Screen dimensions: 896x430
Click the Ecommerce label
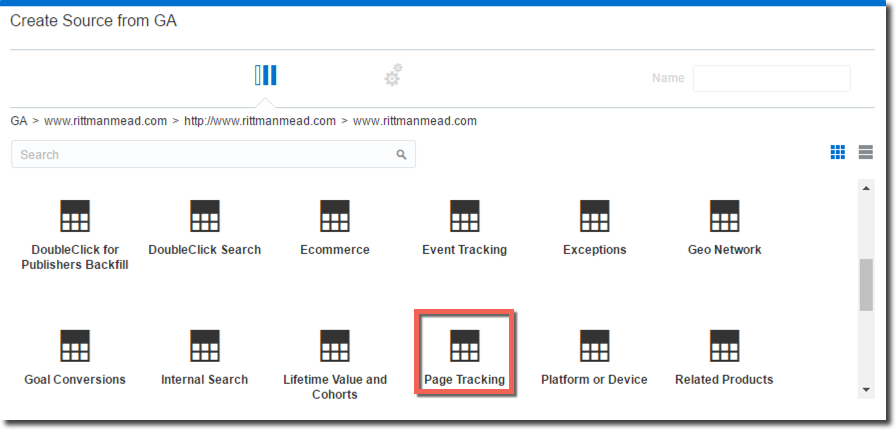[335, 250]
